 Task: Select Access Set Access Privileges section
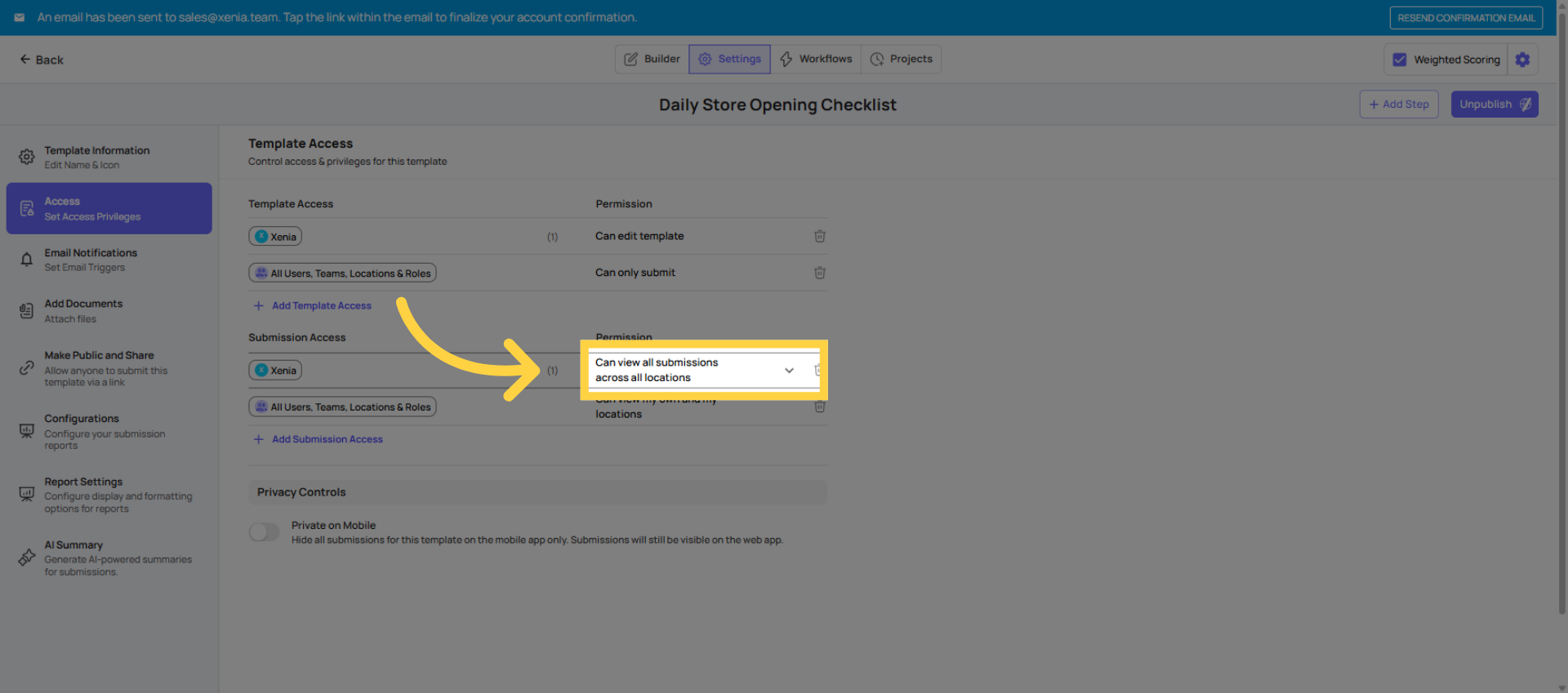(x=109, y=208)
